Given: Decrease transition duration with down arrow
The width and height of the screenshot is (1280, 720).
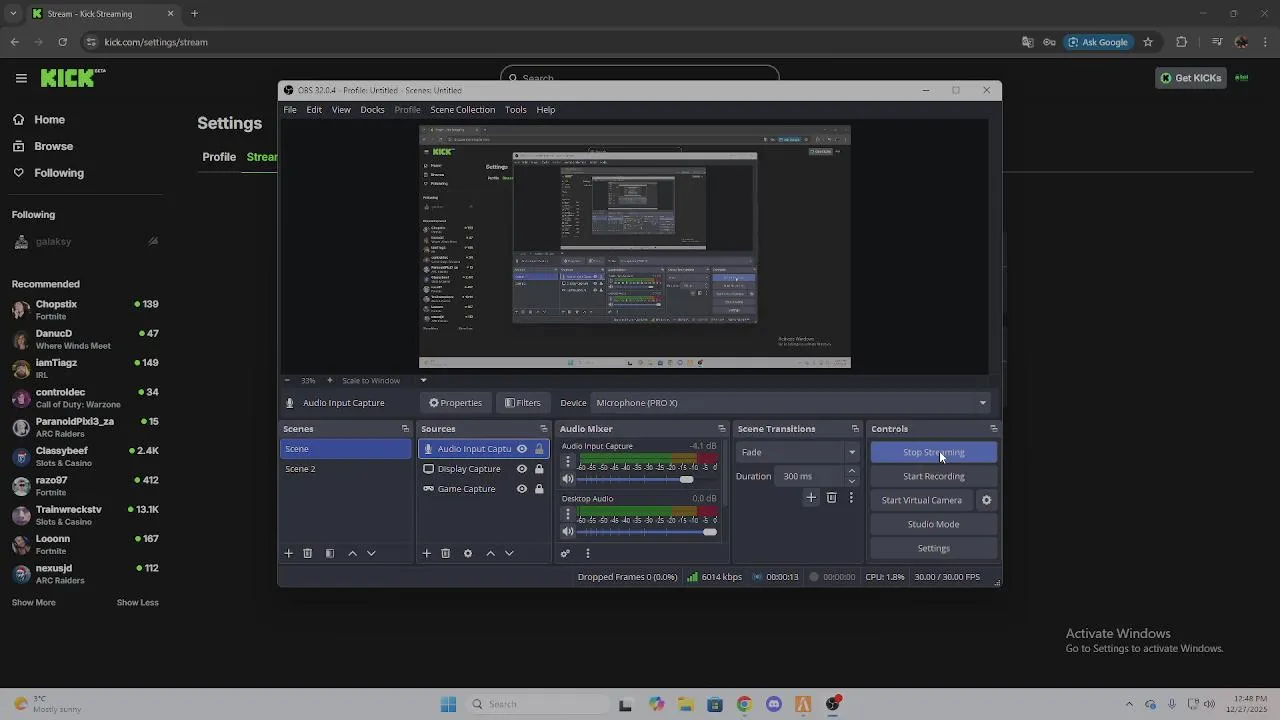Looking at the screenshot, I should [x=852, y=481].
